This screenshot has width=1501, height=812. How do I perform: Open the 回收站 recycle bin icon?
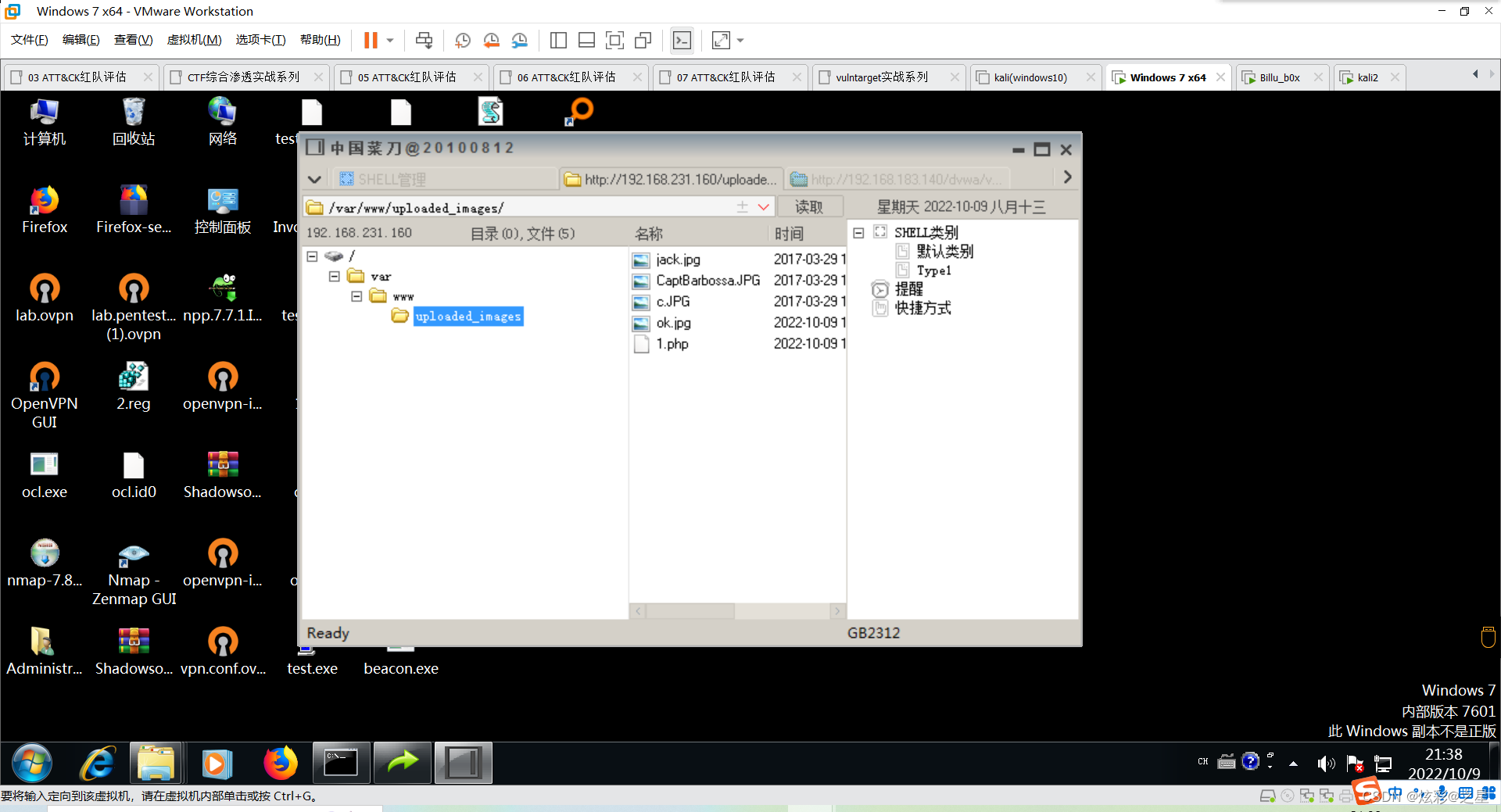(134, 121)
